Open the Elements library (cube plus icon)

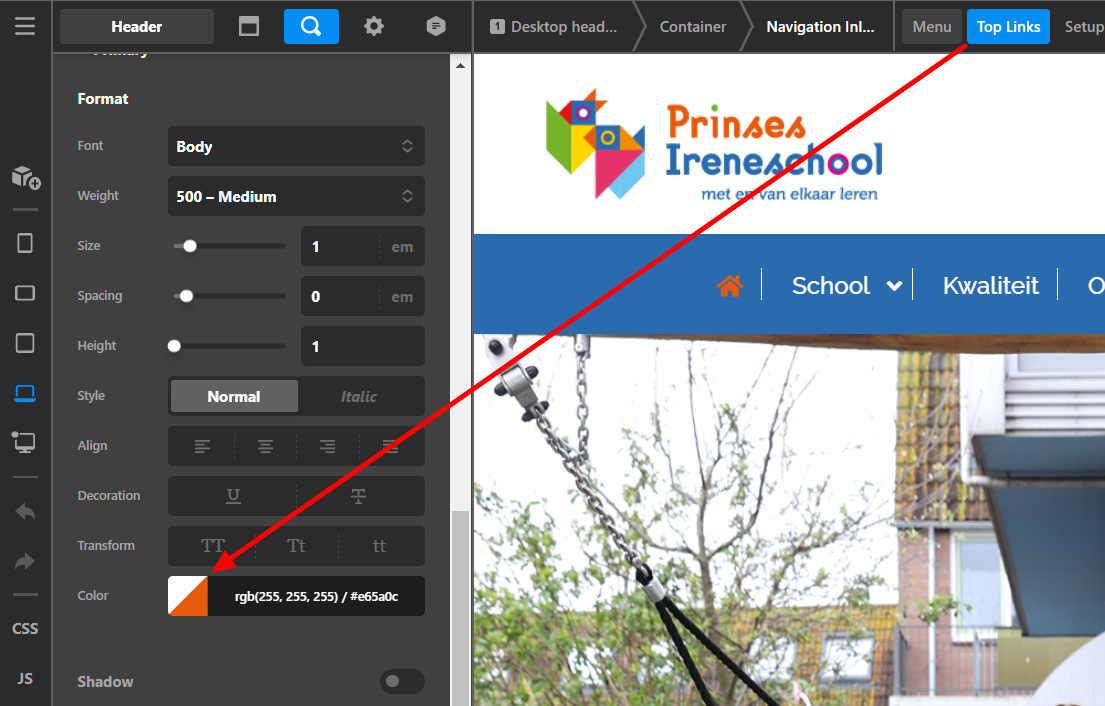coord(25,178)
